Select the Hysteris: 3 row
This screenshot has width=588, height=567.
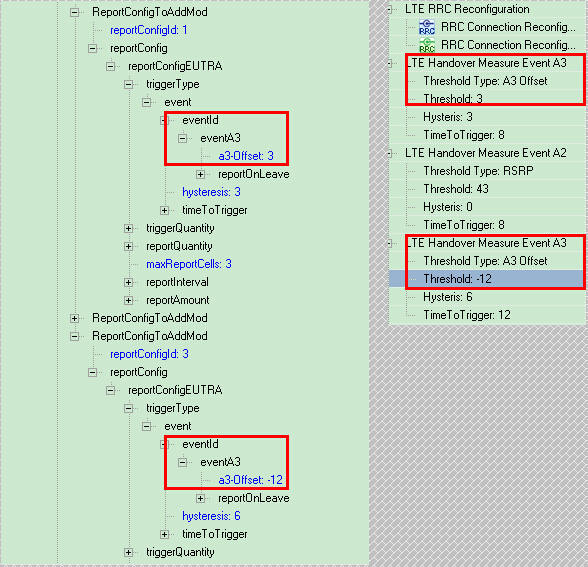click(448, 117)
